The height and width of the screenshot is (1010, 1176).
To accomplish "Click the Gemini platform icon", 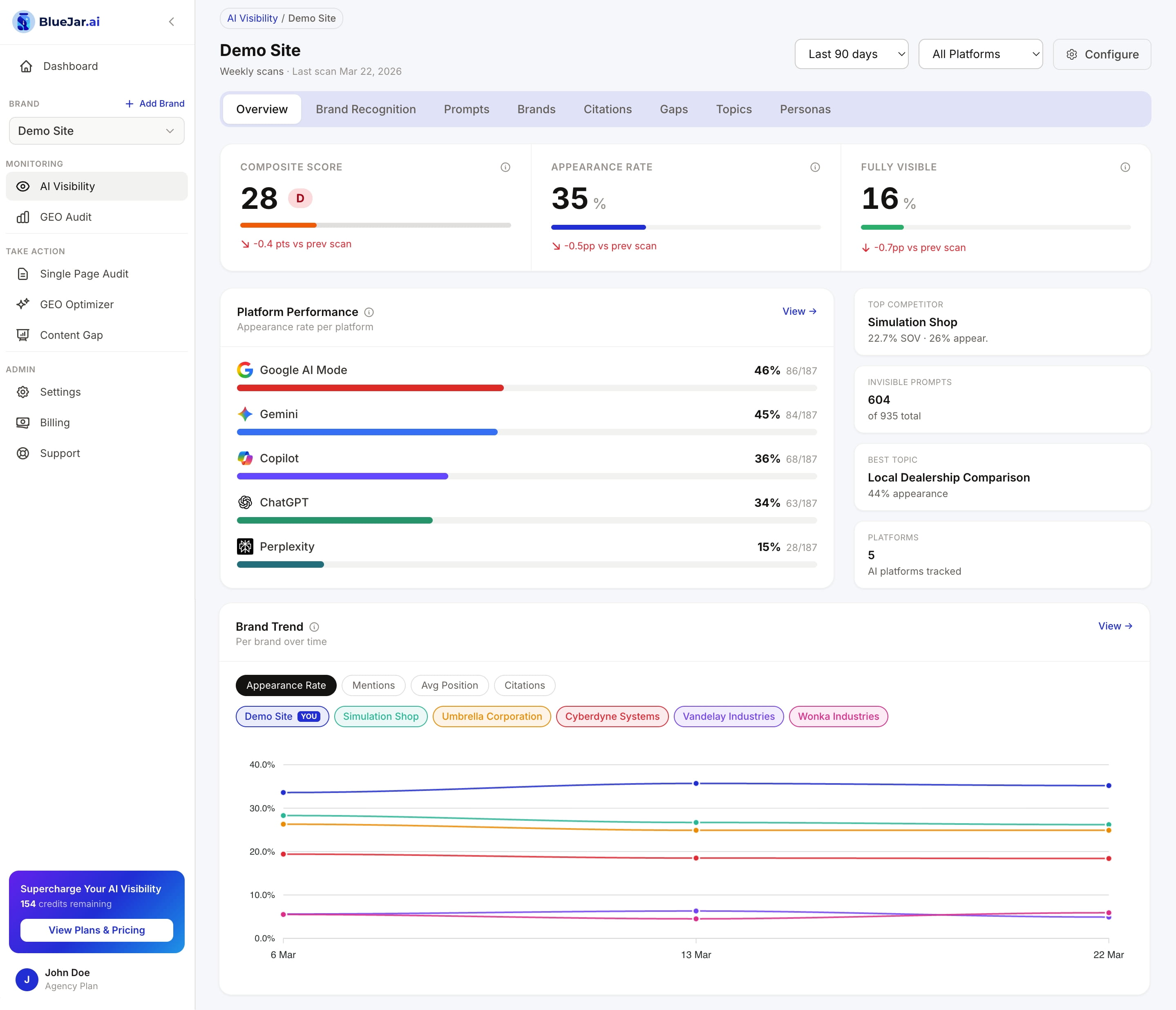I will coord(245,414).
